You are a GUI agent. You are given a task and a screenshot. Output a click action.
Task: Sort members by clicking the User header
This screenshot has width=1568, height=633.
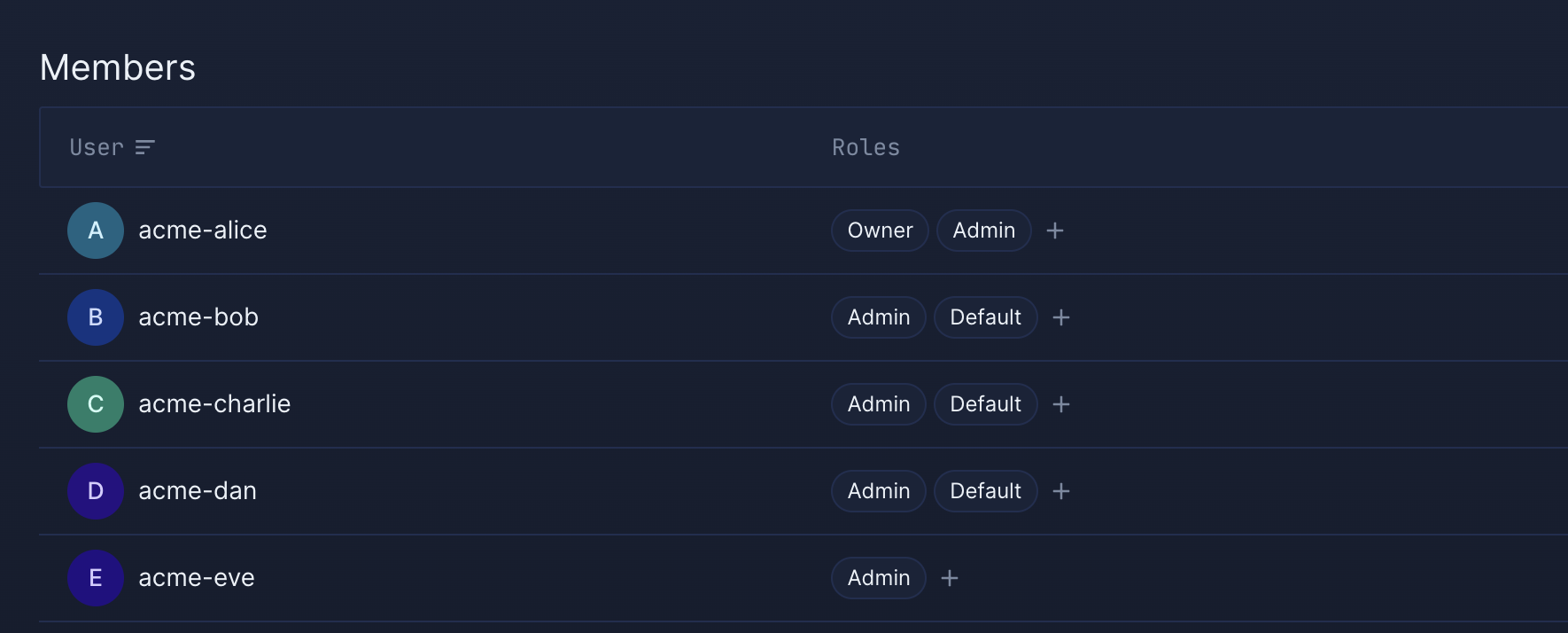(96, 147)
